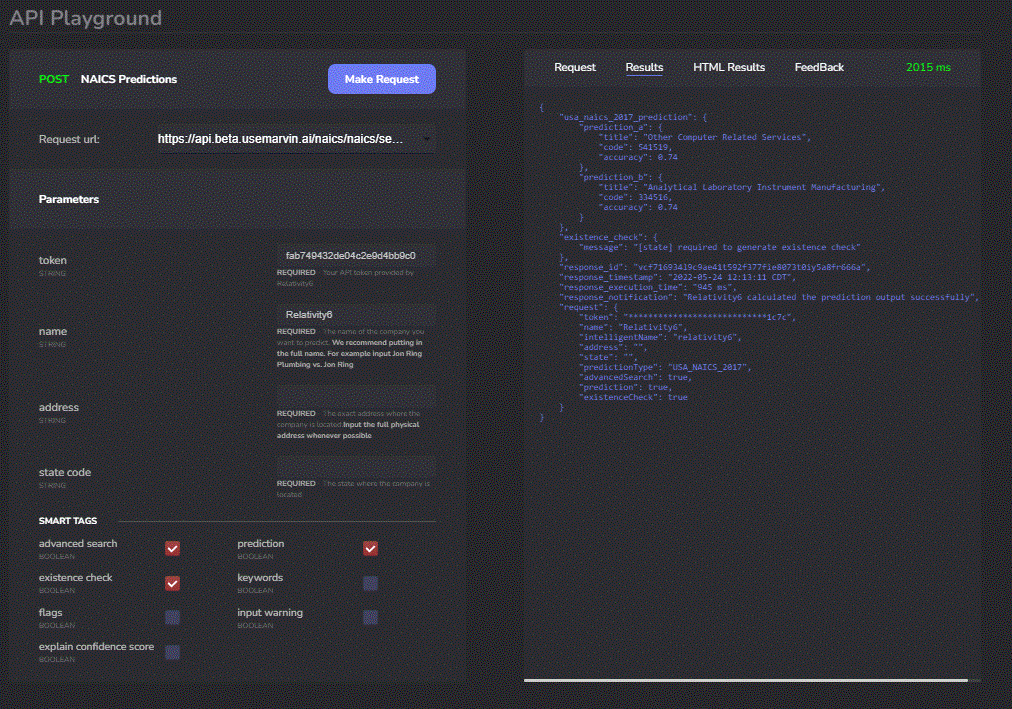The image size is (1012, 709).
Task: Click the 2015 ms response time
Action: [x=928, y=67]
